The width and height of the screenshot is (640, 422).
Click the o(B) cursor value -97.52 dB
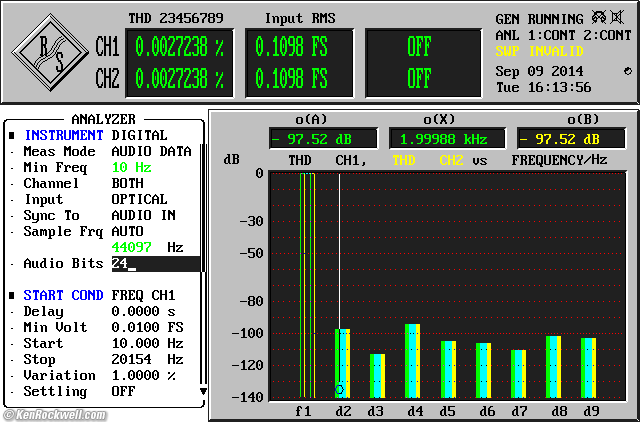tap(571, 139)
